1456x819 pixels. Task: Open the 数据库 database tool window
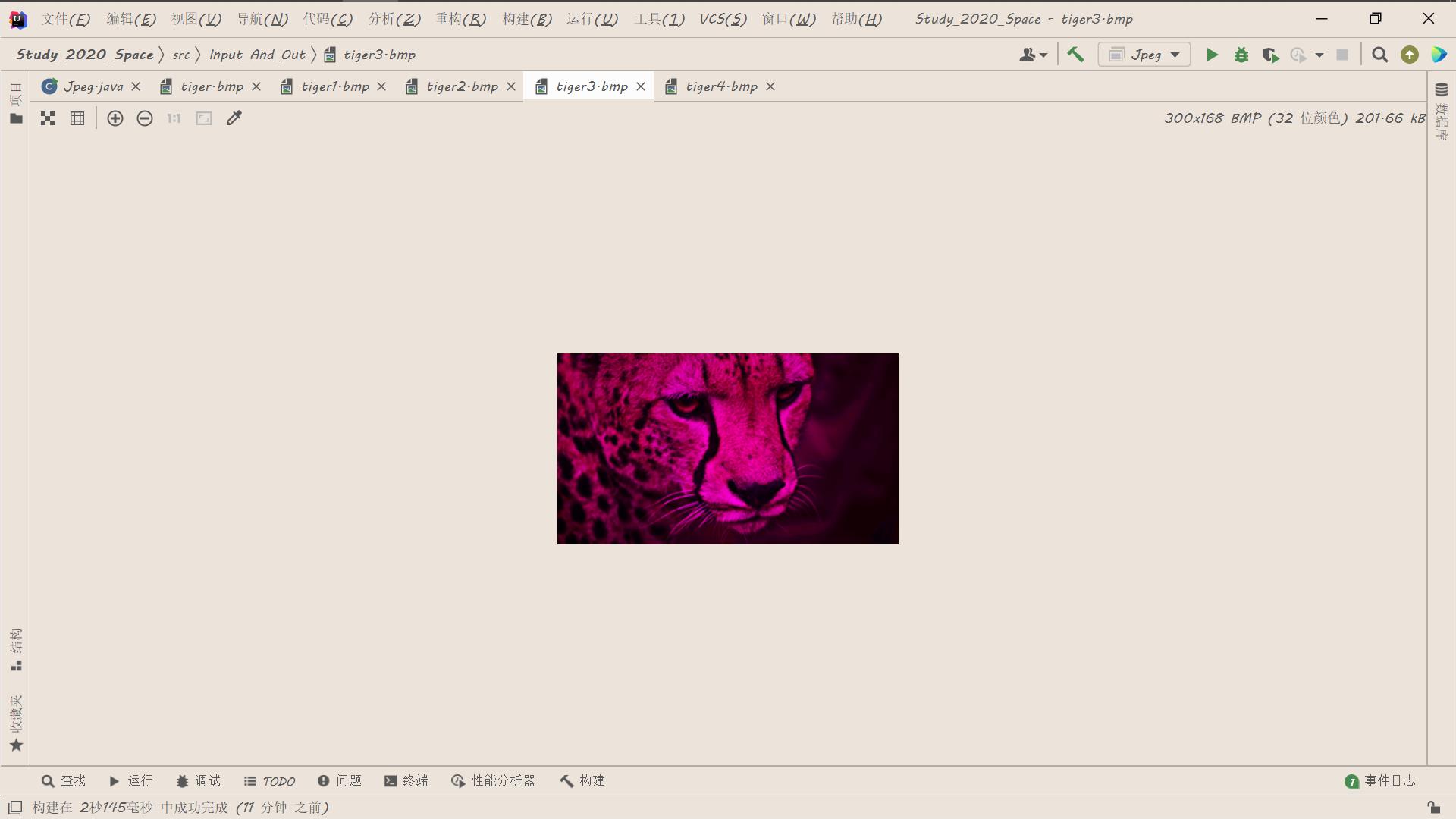tap(1442, 111)
